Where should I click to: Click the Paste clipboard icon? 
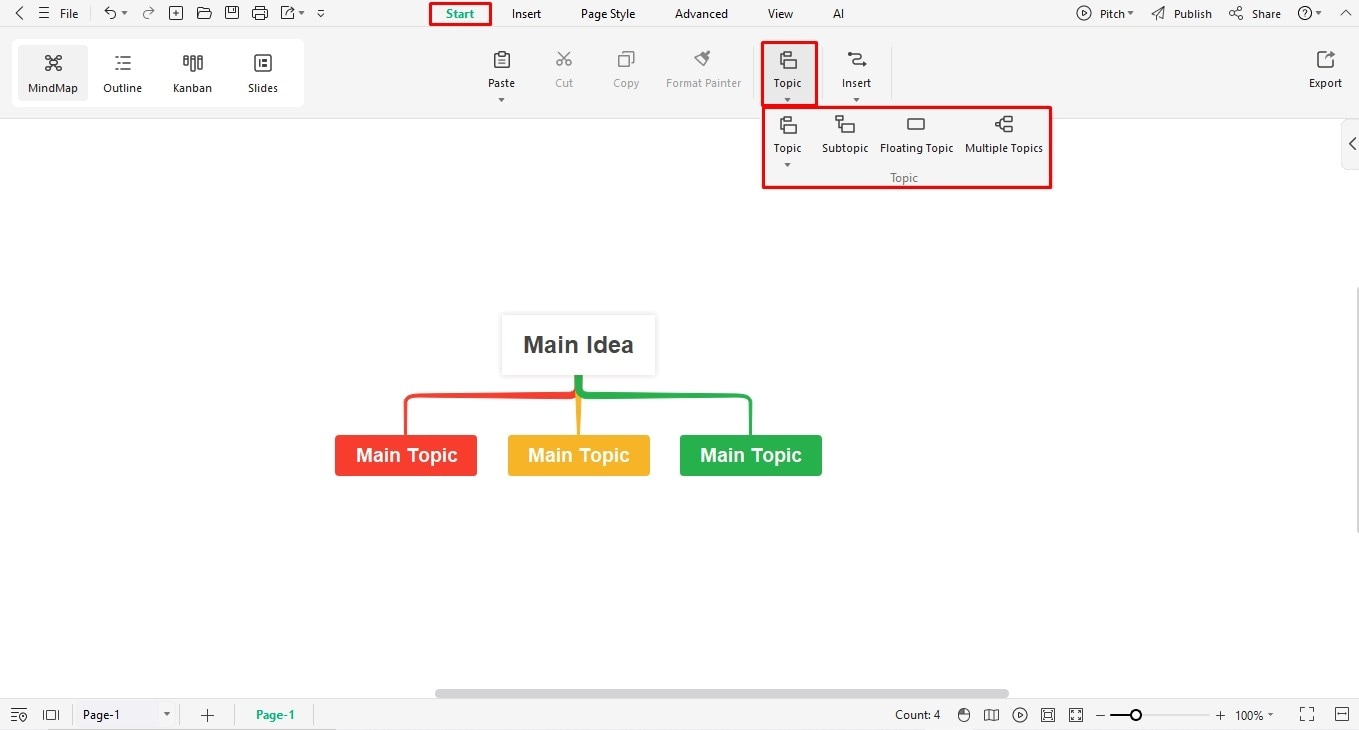tap(502, 60)
